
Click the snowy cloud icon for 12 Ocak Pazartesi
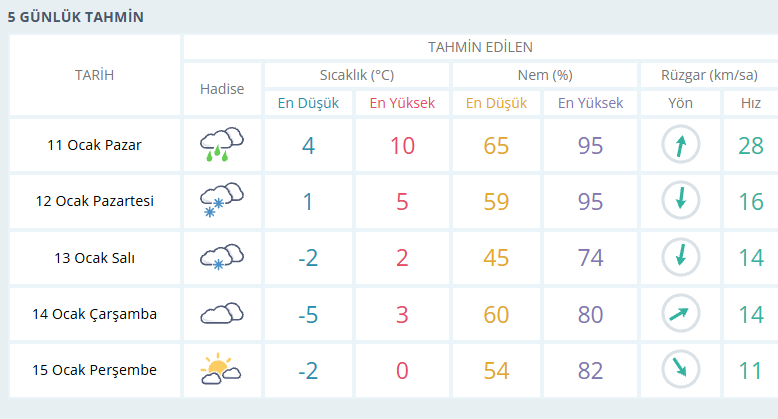[x=222, y=201]
